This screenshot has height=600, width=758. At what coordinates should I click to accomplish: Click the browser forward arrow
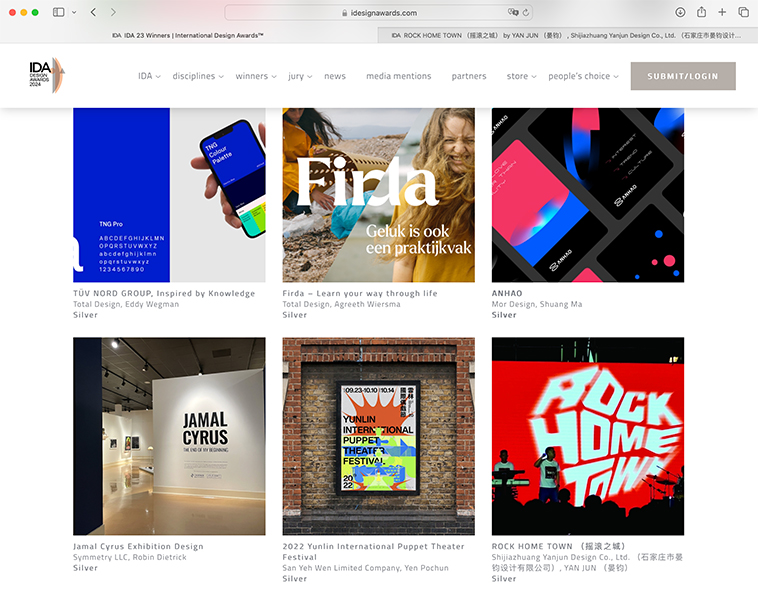(113, 12)
